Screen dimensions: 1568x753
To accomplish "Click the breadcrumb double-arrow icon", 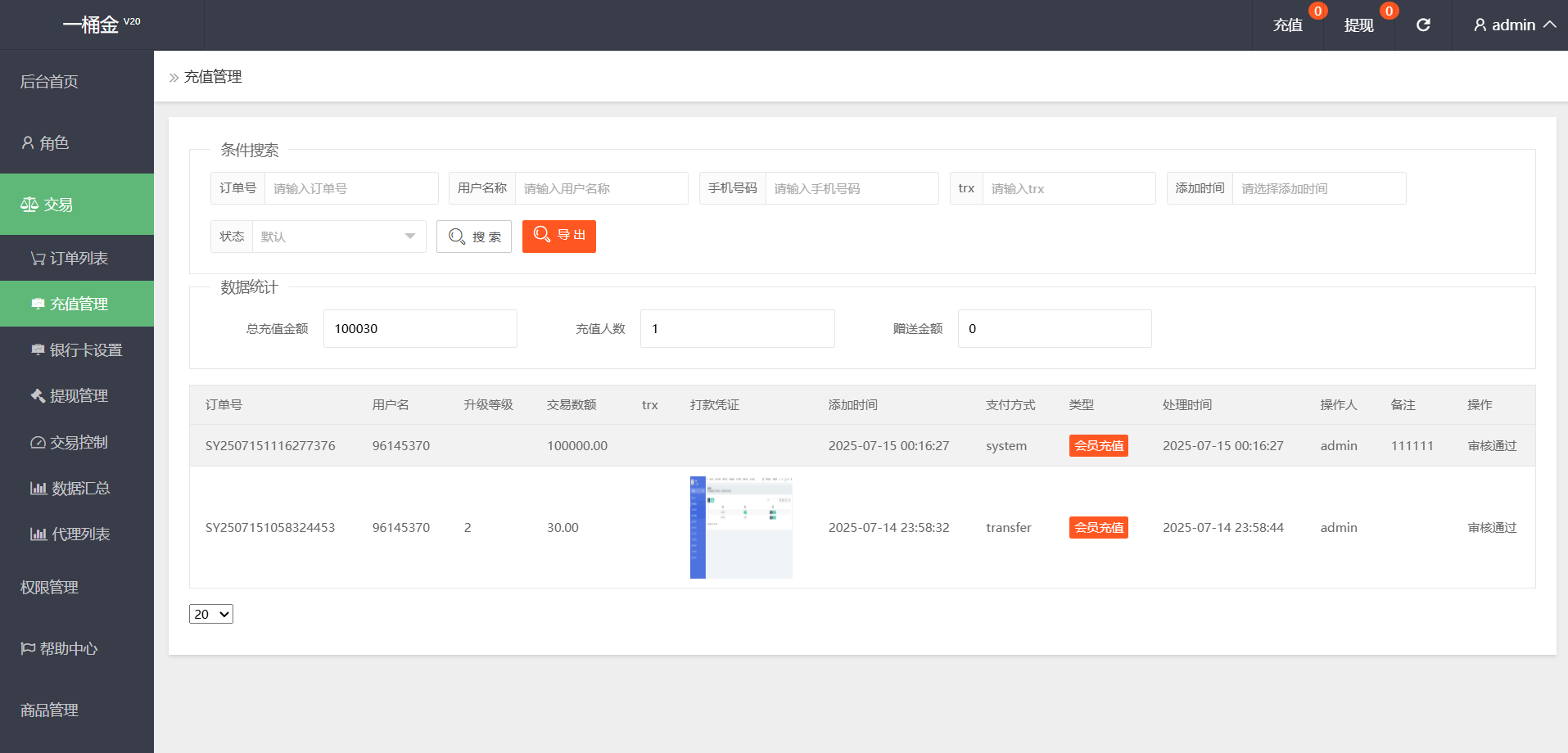I will point(174,78).
